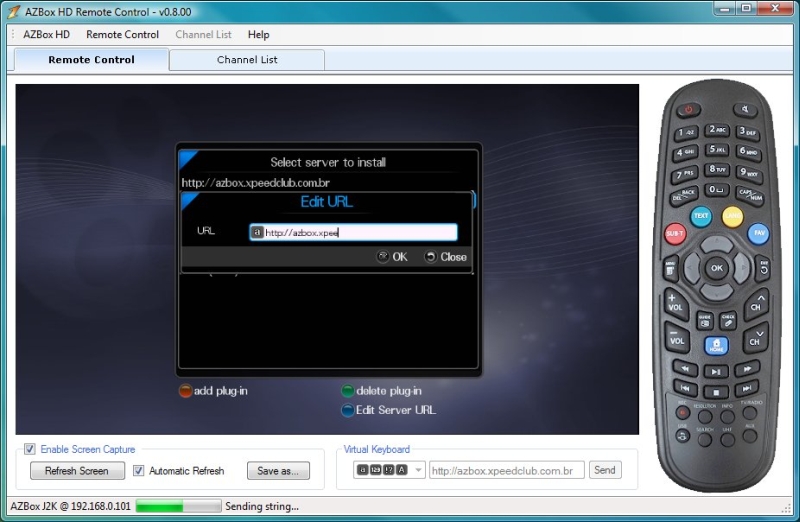800x522 pixels.
Task: Lower volume with the remote's VOL − key
Action: click(x=677, y=339)
